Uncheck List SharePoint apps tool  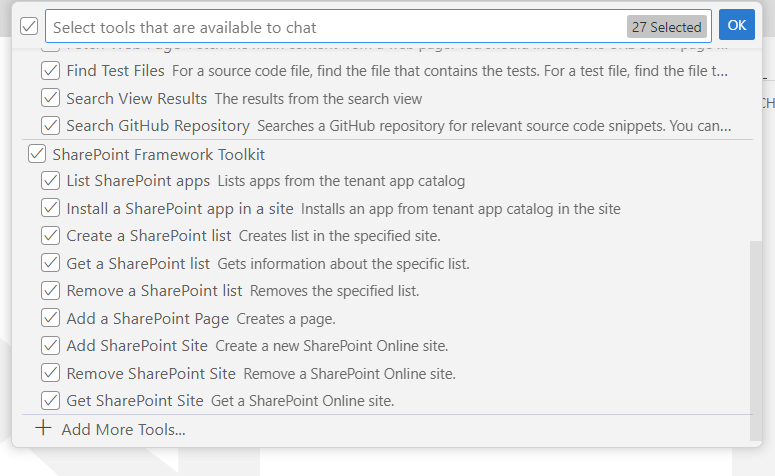pyautogui.click(x=50, y=181)
